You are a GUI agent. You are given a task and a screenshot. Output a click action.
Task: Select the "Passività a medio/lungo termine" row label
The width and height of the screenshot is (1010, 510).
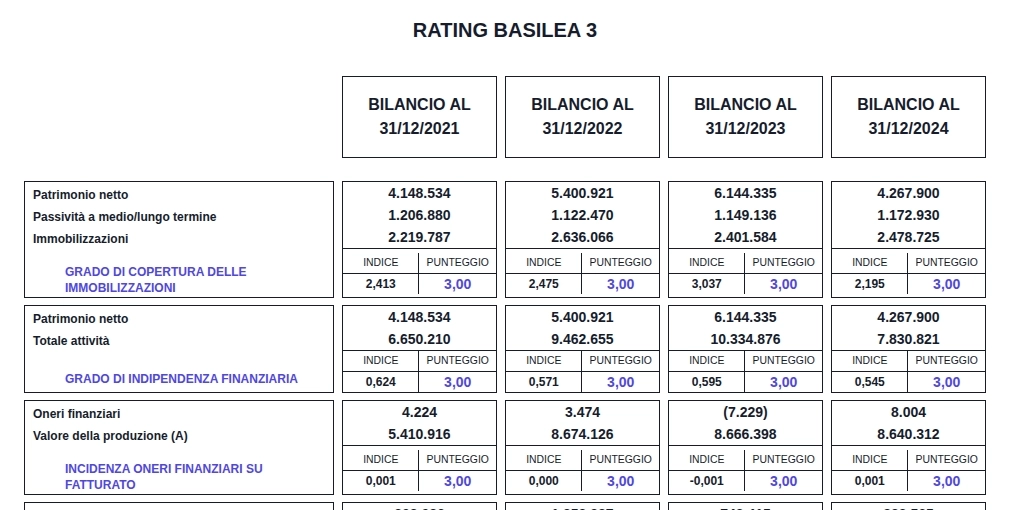click(124, 217)
